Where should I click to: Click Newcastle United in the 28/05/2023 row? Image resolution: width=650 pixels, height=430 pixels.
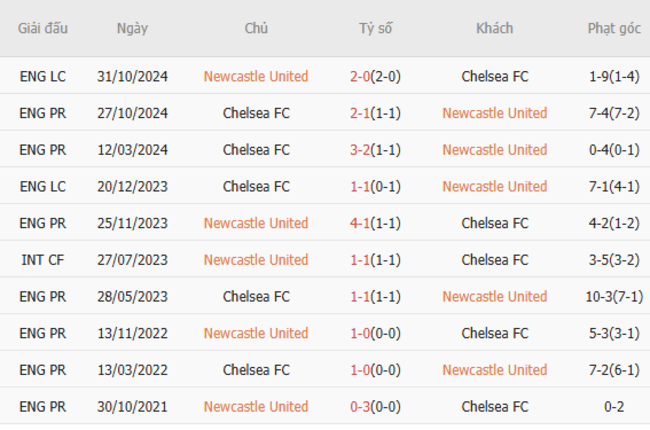494,296
